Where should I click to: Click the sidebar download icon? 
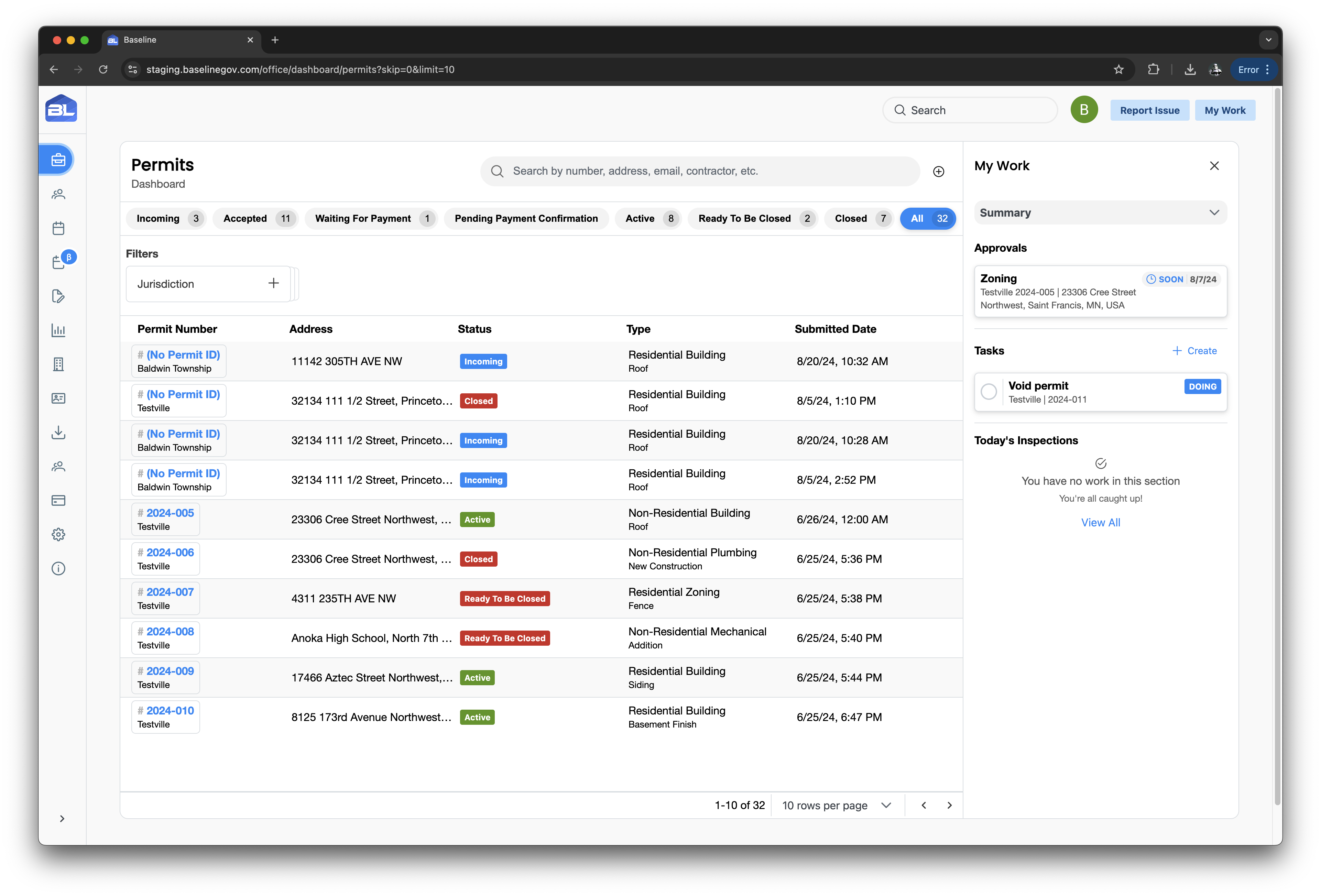[x=58, y=433]
